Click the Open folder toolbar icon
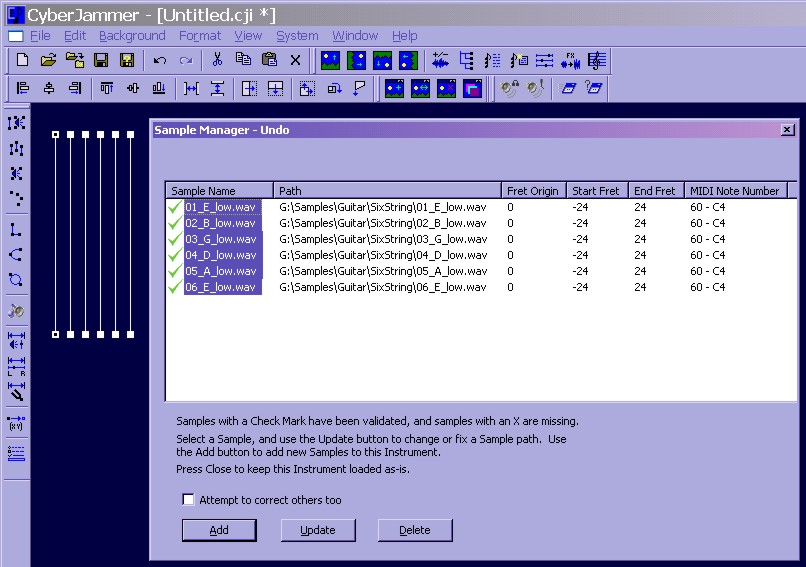806x567 pixels. coord(48,60)
